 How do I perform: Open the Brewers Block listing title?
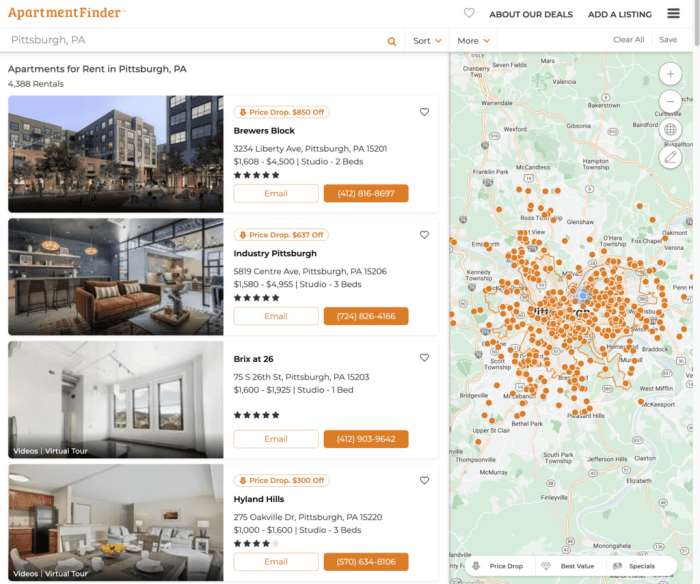(x=264, y=131)
